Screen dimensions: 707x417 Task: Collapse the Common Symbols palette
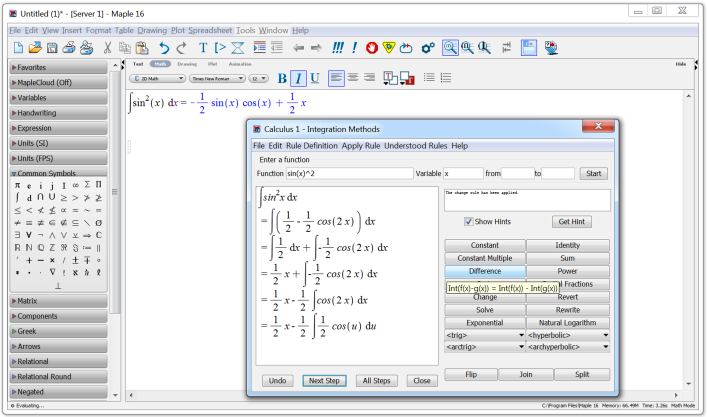click(x=59, y=173)
